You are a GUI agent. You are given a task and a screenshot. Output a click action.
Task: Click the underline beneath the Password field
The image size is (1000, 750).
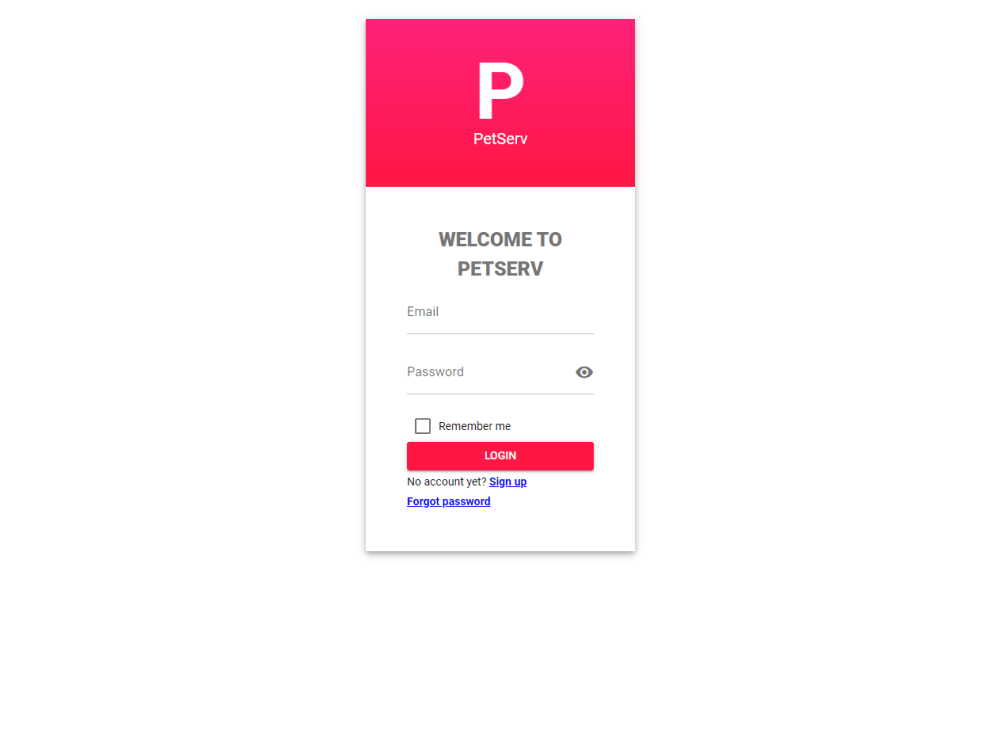point(500,394)
